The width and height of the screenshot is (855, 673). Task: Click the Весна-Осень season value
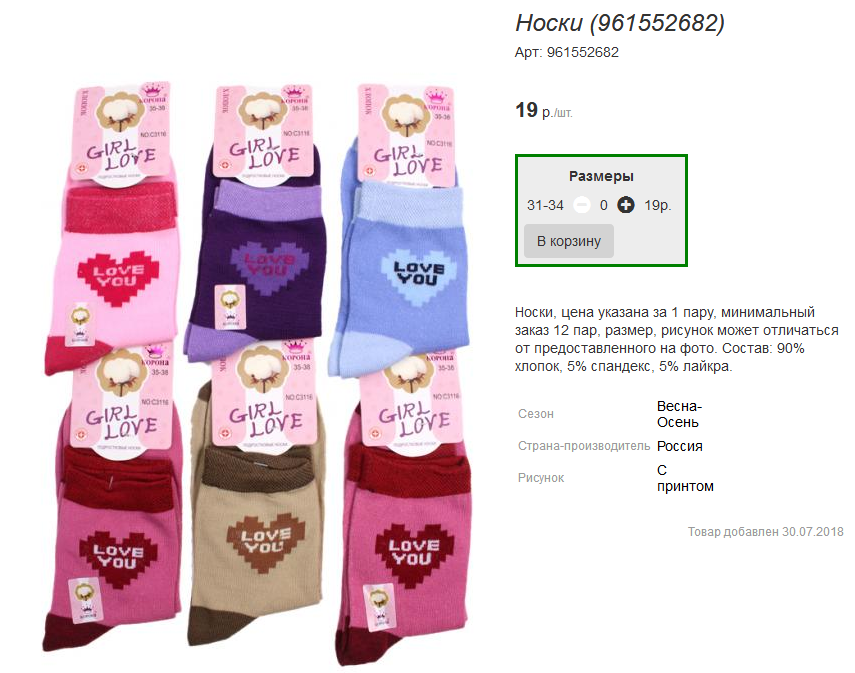(679, 414)
